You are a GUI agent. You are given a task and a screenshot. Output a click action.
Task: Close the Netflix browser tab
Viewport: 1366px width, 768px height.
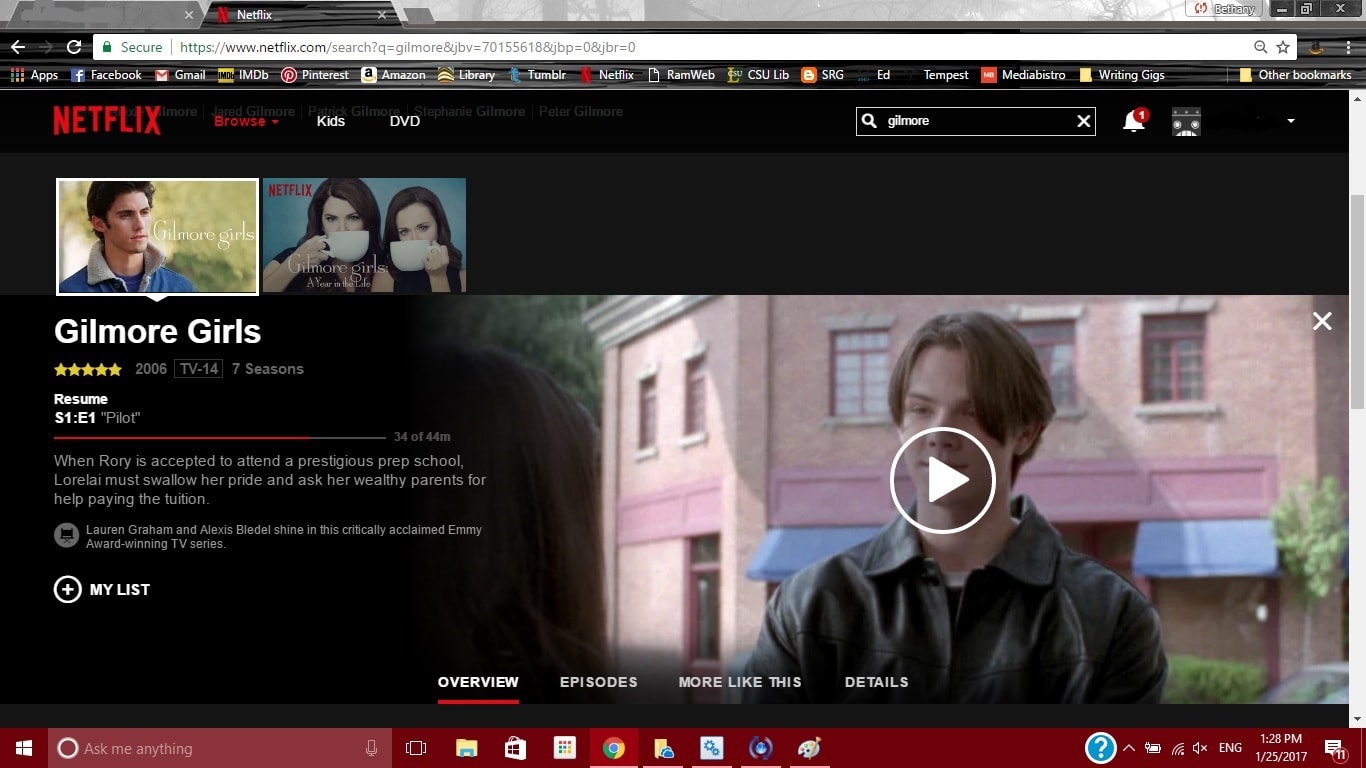click(x=381, y=15)
